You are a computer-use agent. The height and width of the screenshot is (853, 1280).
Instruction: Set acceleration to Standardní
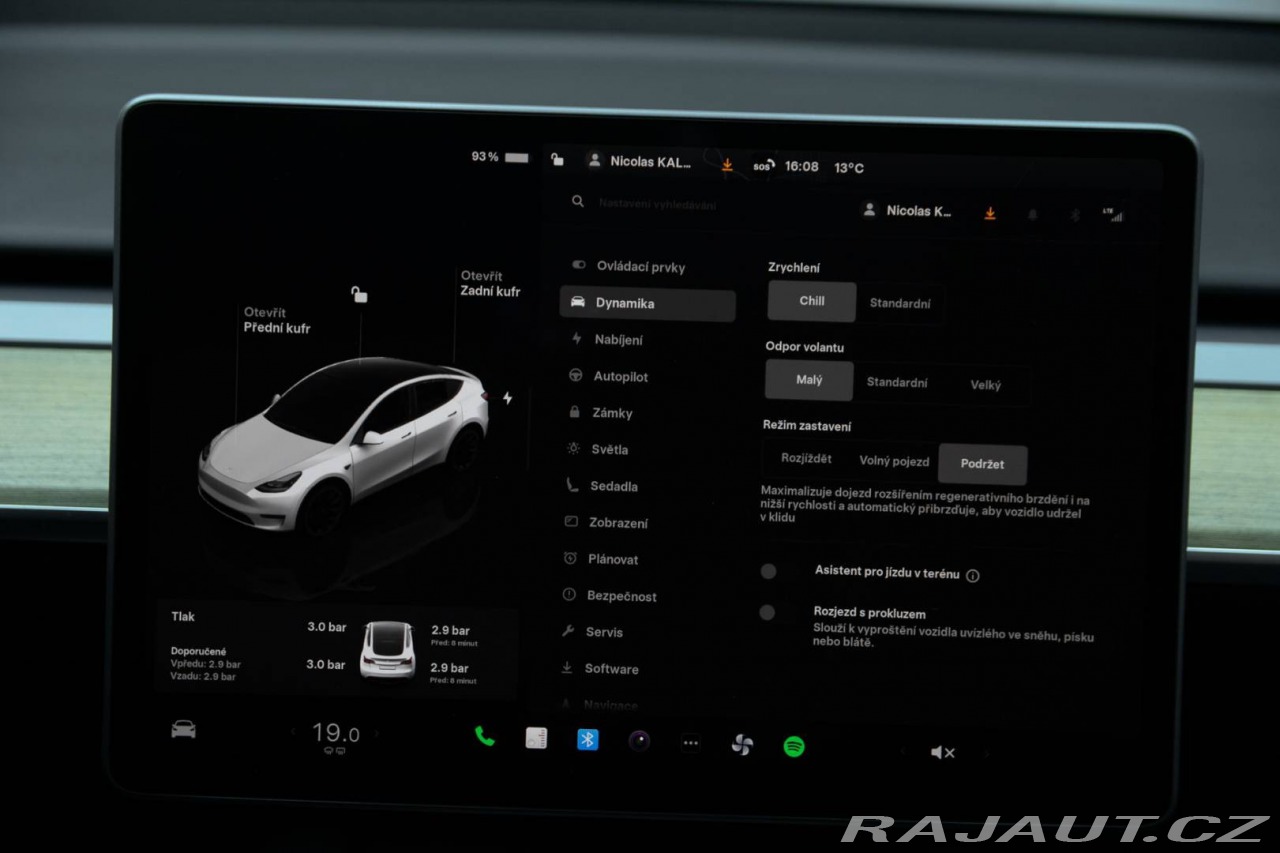click(x=899, y=303)
